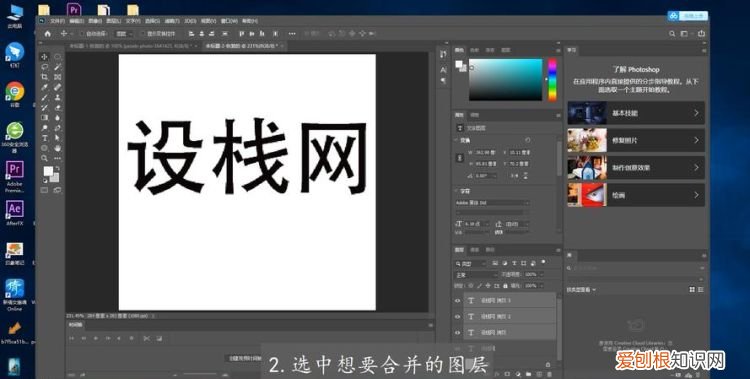Image resolution: width=750 pixels, height=379 pixels.
Task: Open the 基本技能 tutorial card
Action: point(636,113)
